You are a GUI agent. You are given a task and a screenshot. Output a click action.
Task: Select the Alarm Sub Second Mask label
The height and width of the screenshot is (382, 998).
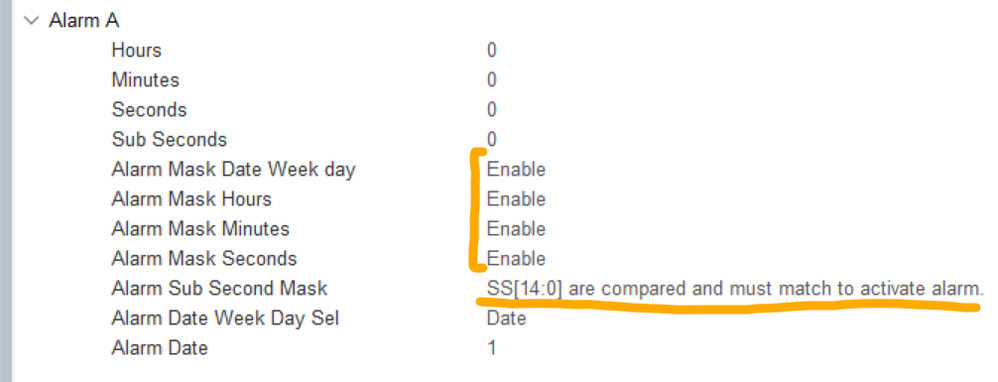coord(220,288)
